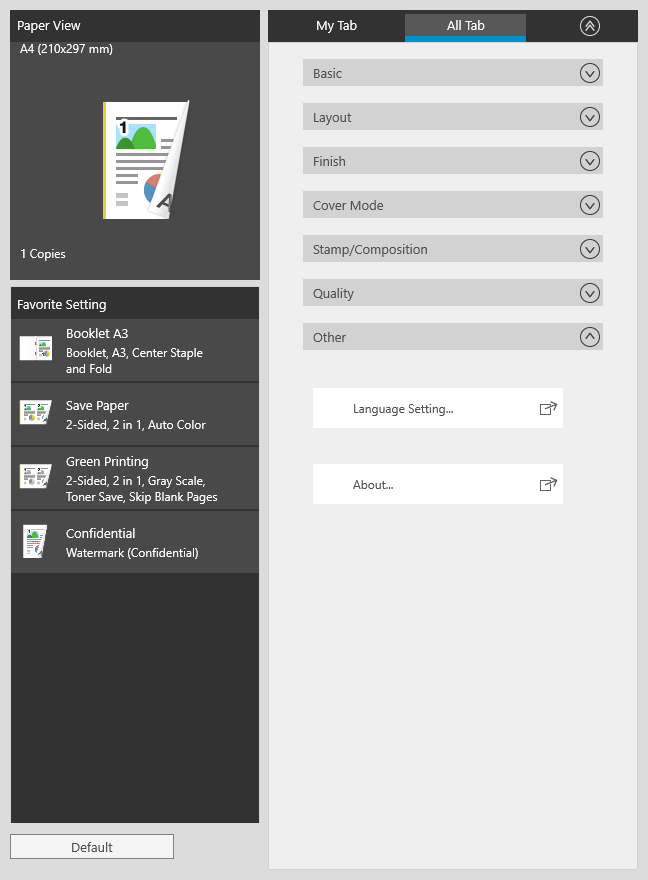Image resolution: width=648 pixels, height=880 pixels.
Task: Click the Booklet A3 preset icon
Action: click(x=36, y=348)
